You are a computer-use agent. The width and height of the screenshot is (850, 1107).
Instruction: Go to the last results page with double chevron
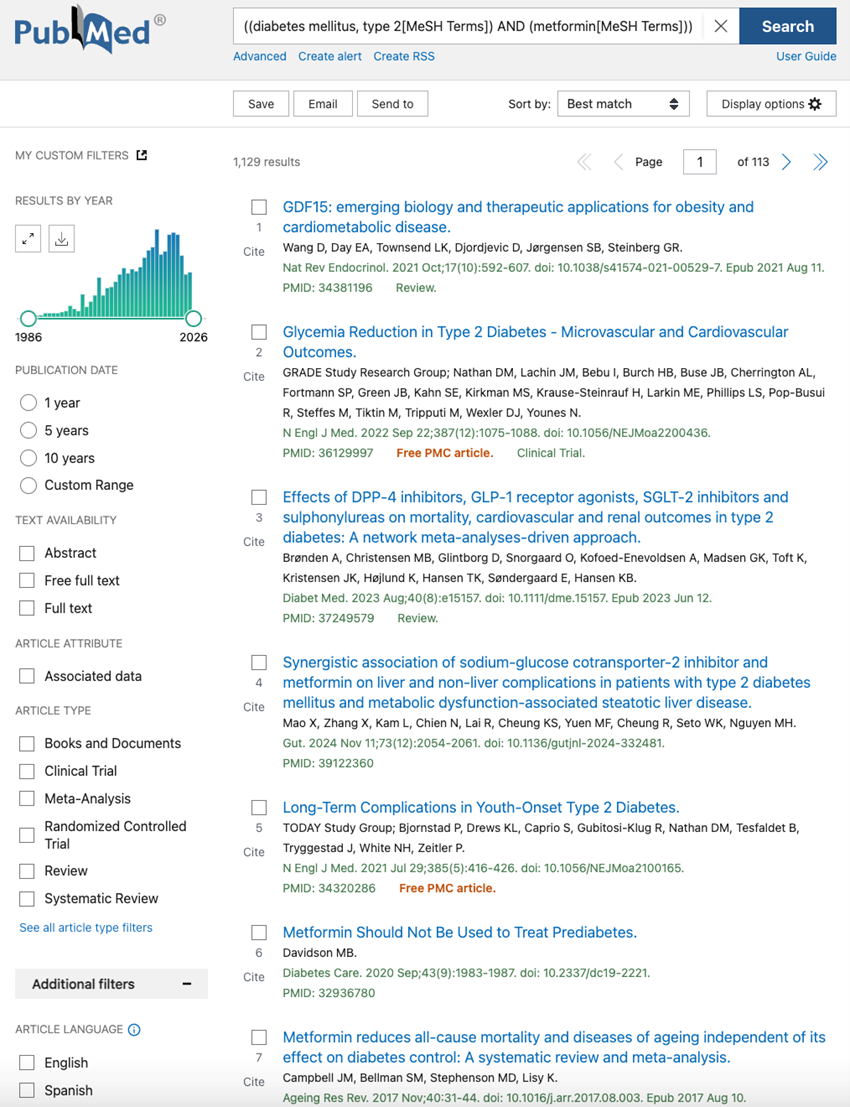[x=820, y=161]
